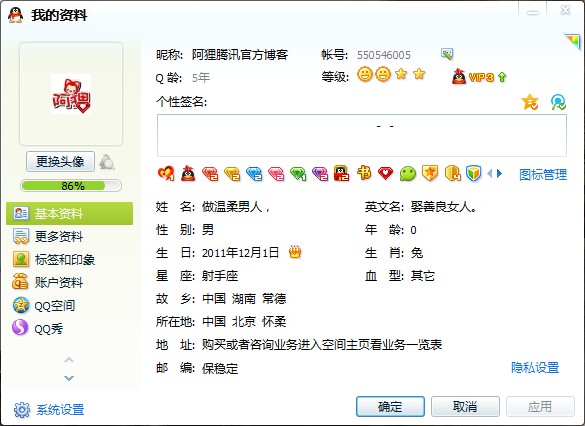Click the green diamond icon in the icon row
585x426 pixels.
(x=298, y=173)
